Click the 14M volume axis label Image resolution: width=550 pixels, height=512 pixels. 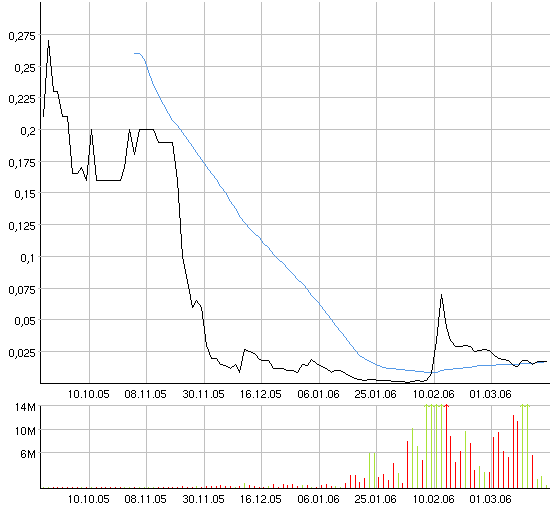pos(25,407)
